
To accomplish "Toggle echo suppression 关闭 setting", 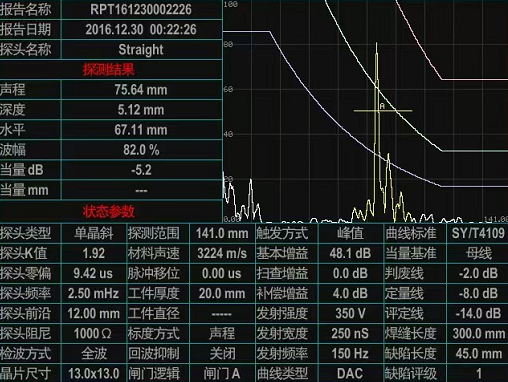I will pyautogui.click(x=222, y=354).
